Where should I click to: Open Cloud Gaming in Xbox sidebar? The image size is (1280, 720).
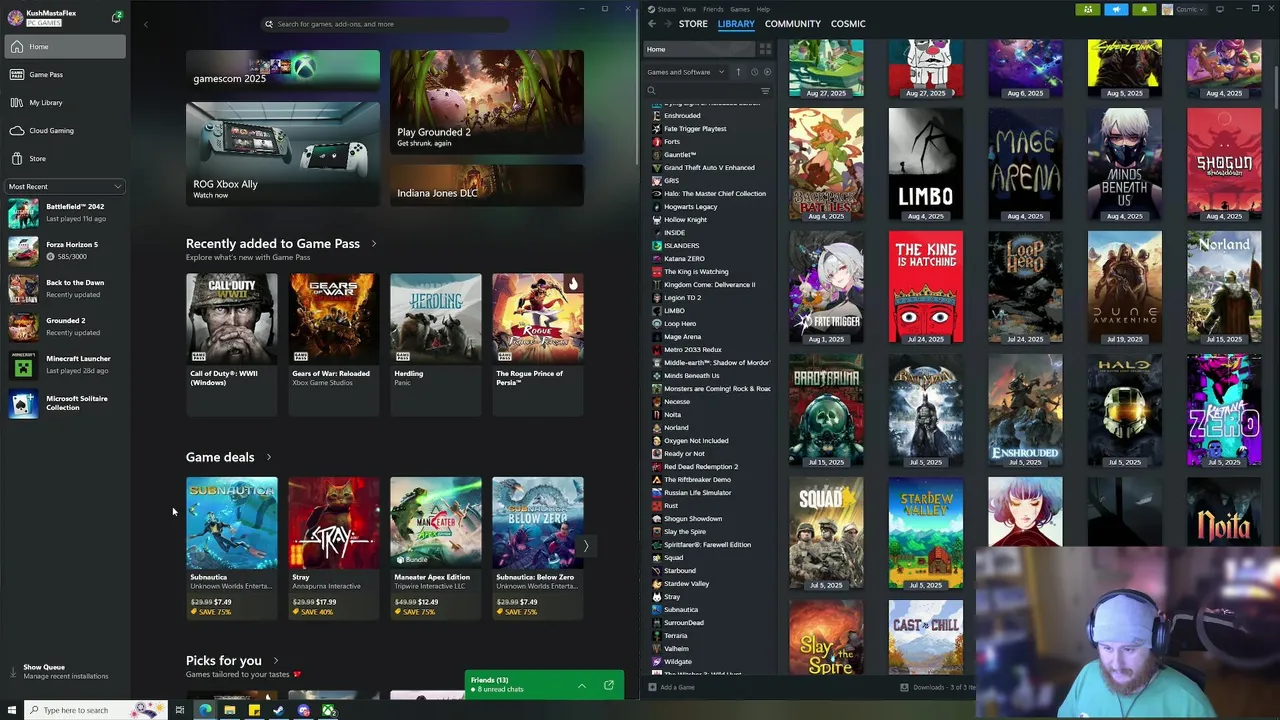coord(63,130)
